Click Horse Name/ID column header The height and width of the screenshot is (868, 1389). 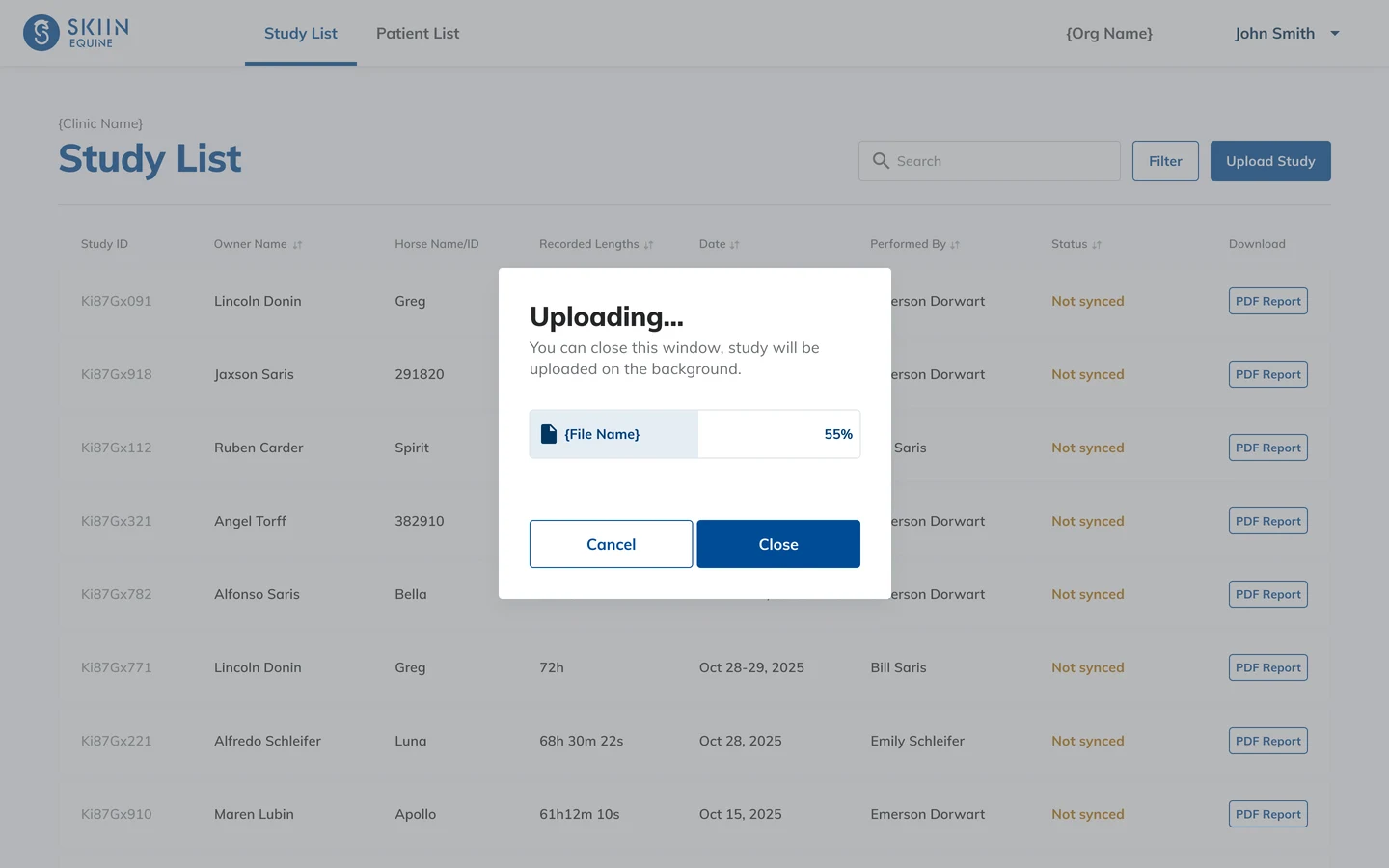point(437,244)
